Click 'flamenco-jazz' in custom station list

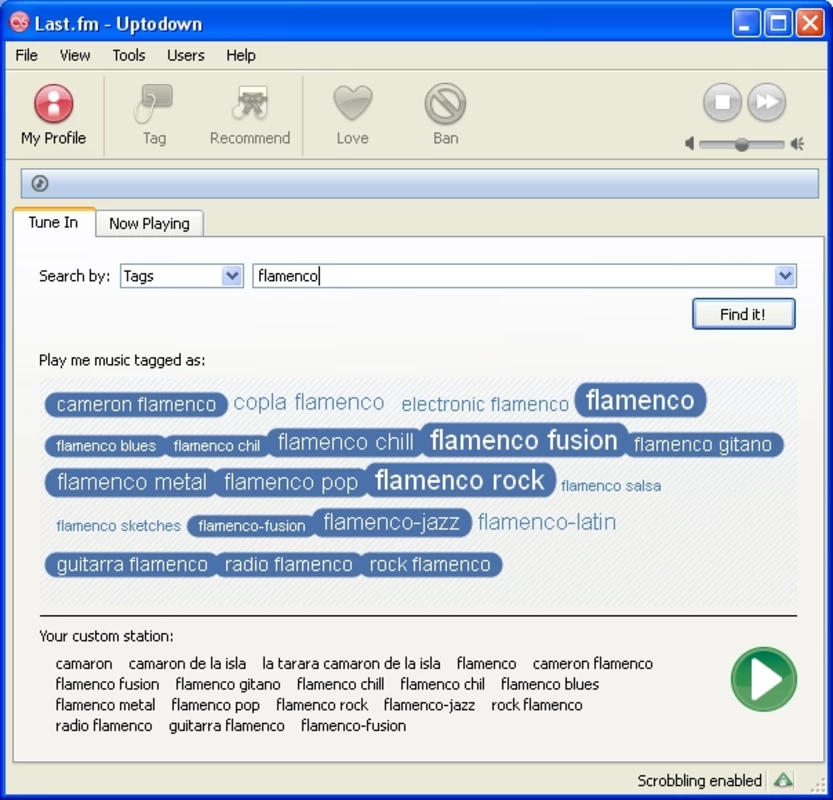click(x=429, y=705)
